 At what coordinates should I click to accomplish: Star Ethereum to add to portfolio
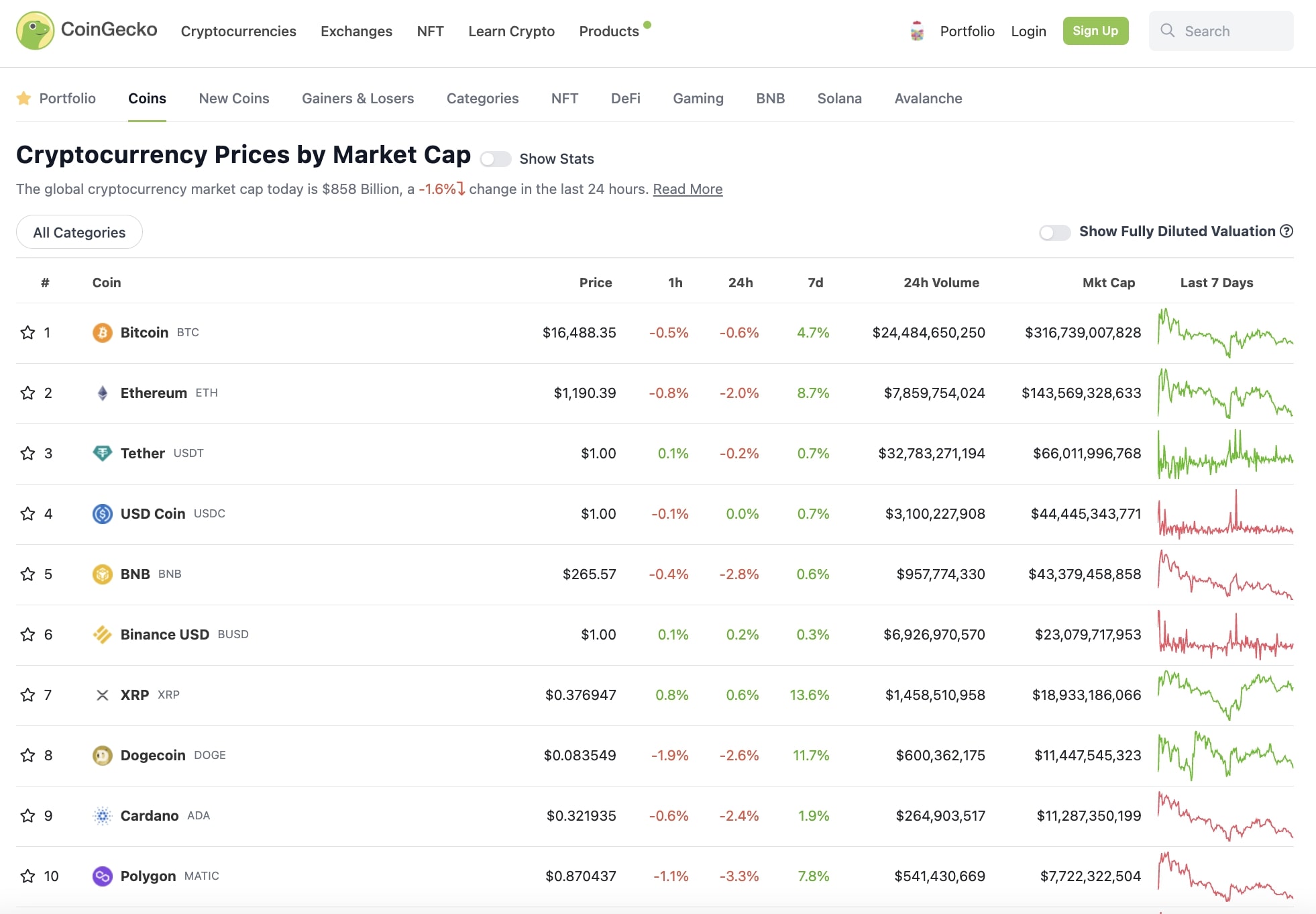point(28,393)
